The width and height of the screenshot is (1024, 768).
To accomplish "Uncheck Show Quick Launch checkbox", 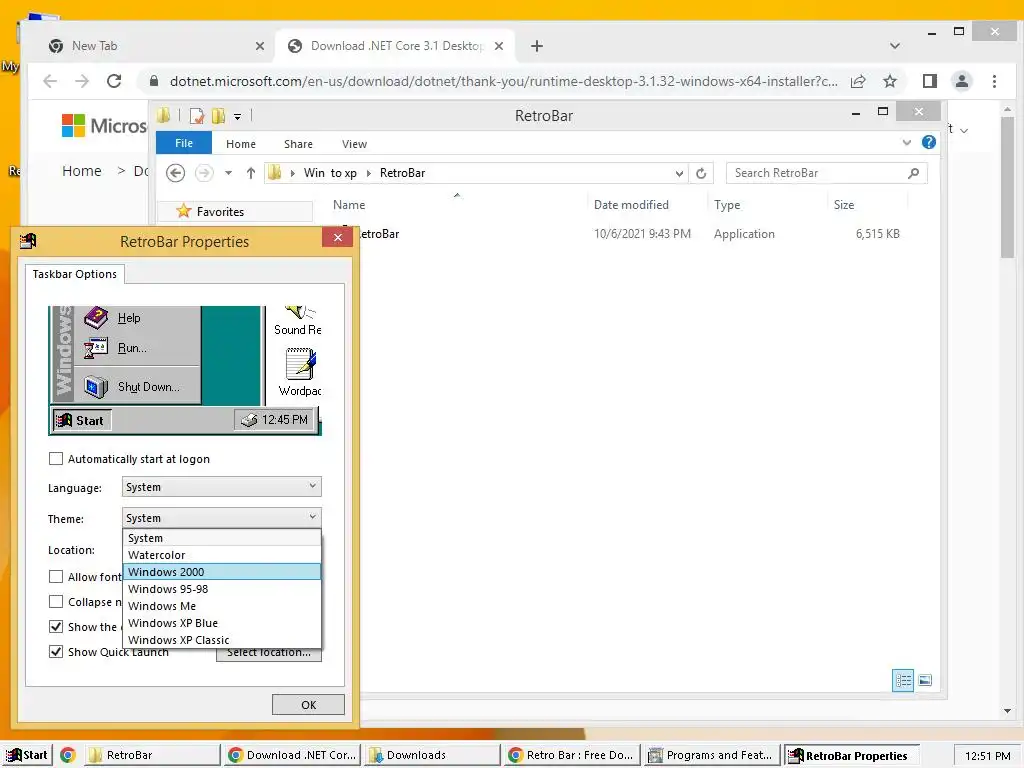I will tap(56, 652).
